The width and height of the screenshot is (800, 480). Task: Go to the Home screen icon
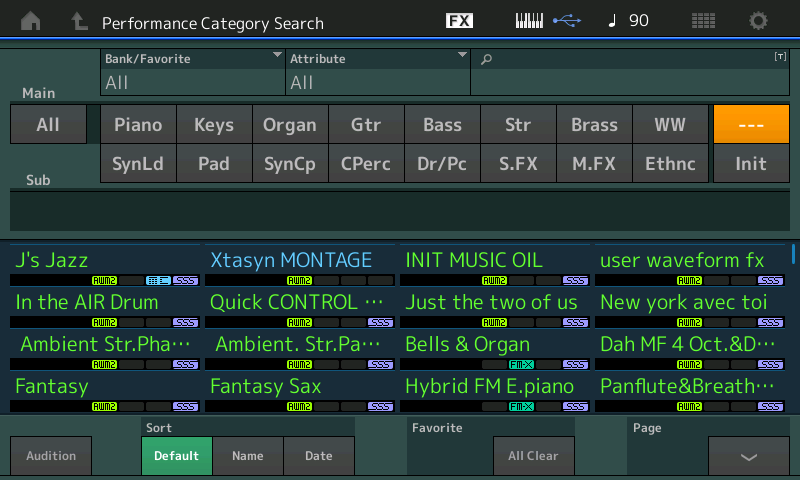coord(31,21)
